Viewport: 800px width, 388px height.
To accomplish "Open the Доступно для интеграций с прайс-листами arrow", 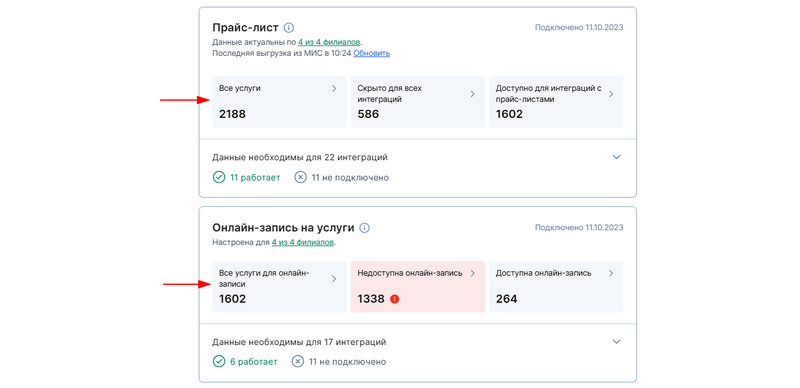I will click(x=611, y=94).
